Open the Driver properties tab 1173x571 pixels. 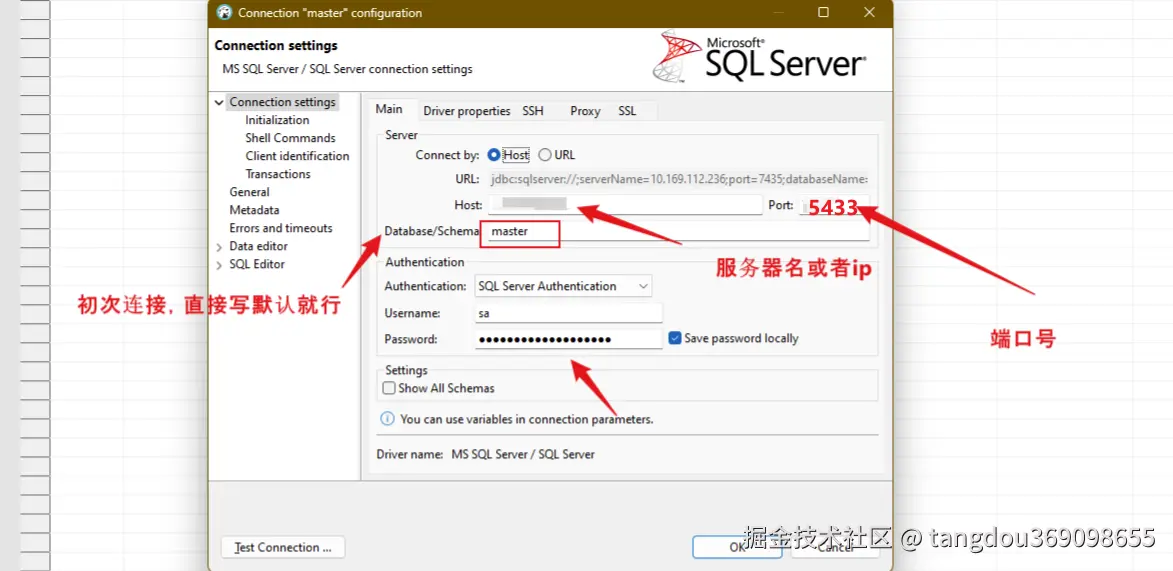(x=467, y=111)
